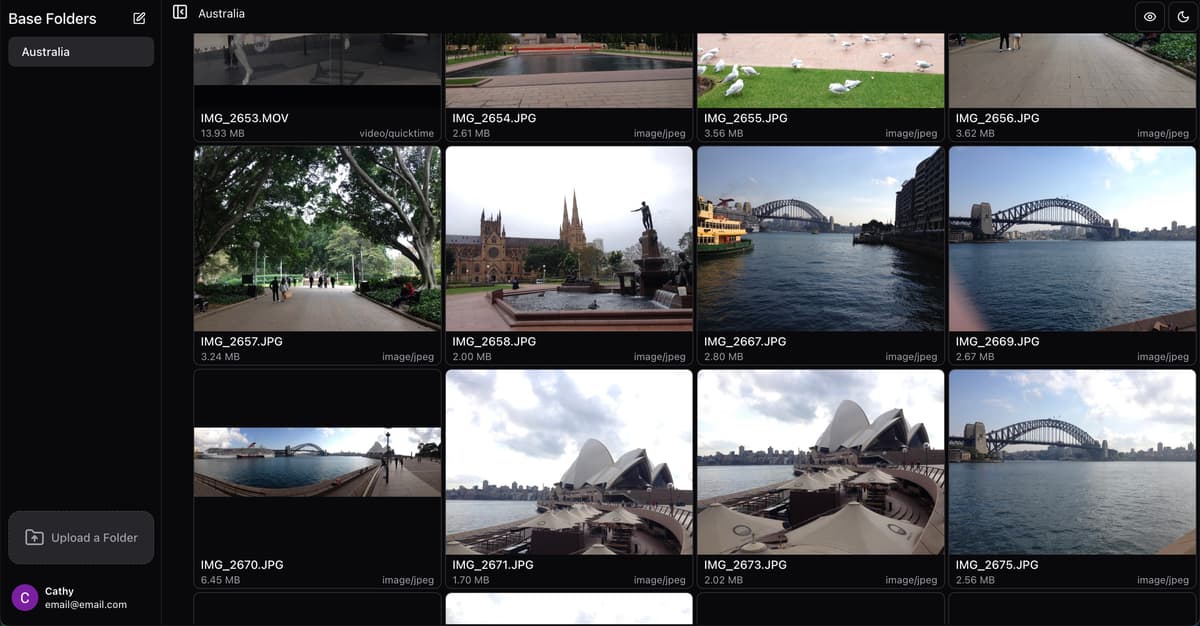Open the IMG_2654.JPG pond thumbnail
This screenshot has height=626, width=1200.
click(x=569, y=70)
